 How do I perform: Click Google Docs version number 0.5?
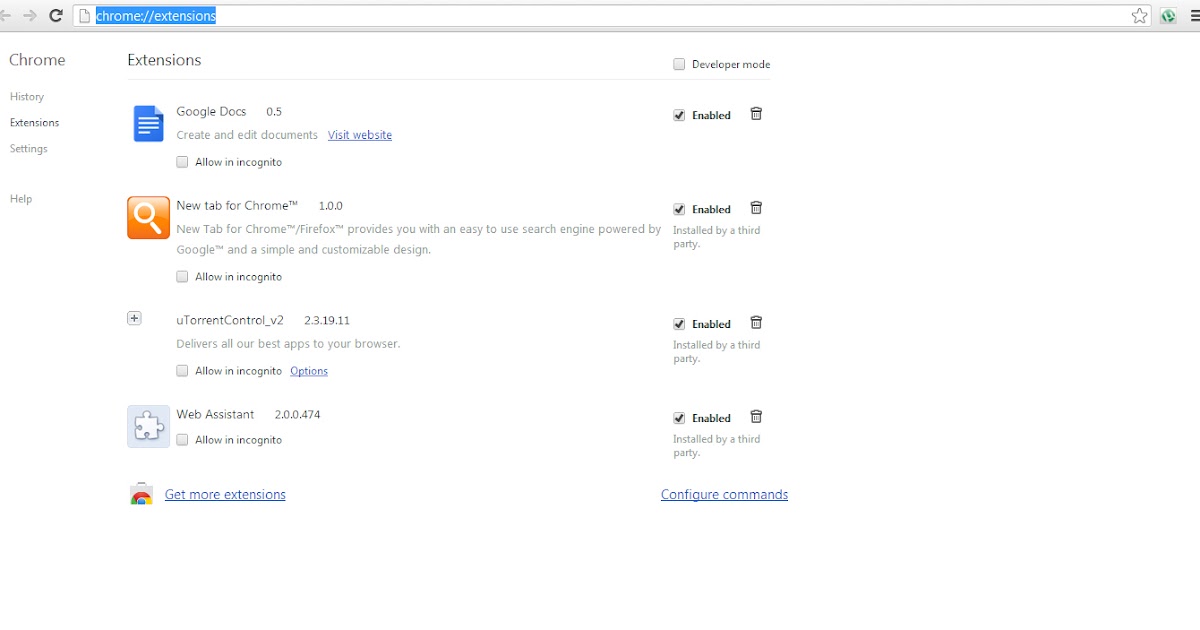pos(274,112)
